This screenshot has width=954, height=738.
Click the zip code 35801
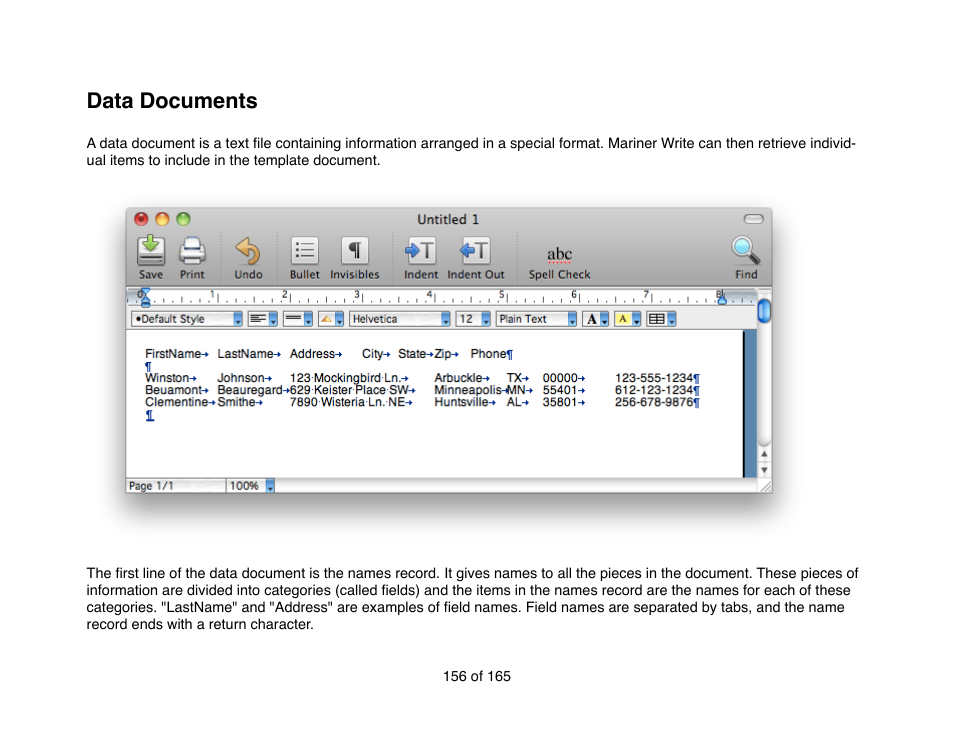point(560,402)
